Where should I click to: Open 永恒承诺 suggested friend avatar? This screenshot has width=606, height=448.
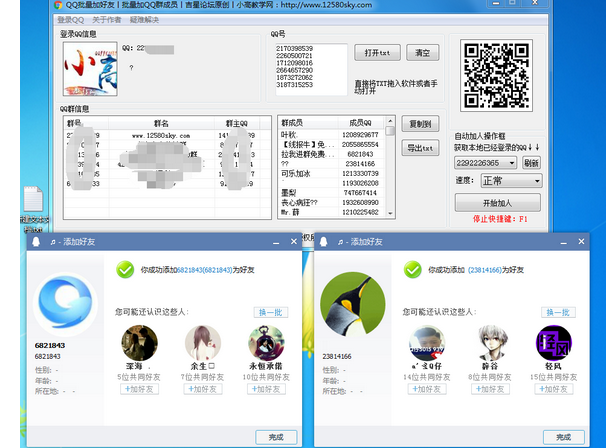(x=266, y=343)
